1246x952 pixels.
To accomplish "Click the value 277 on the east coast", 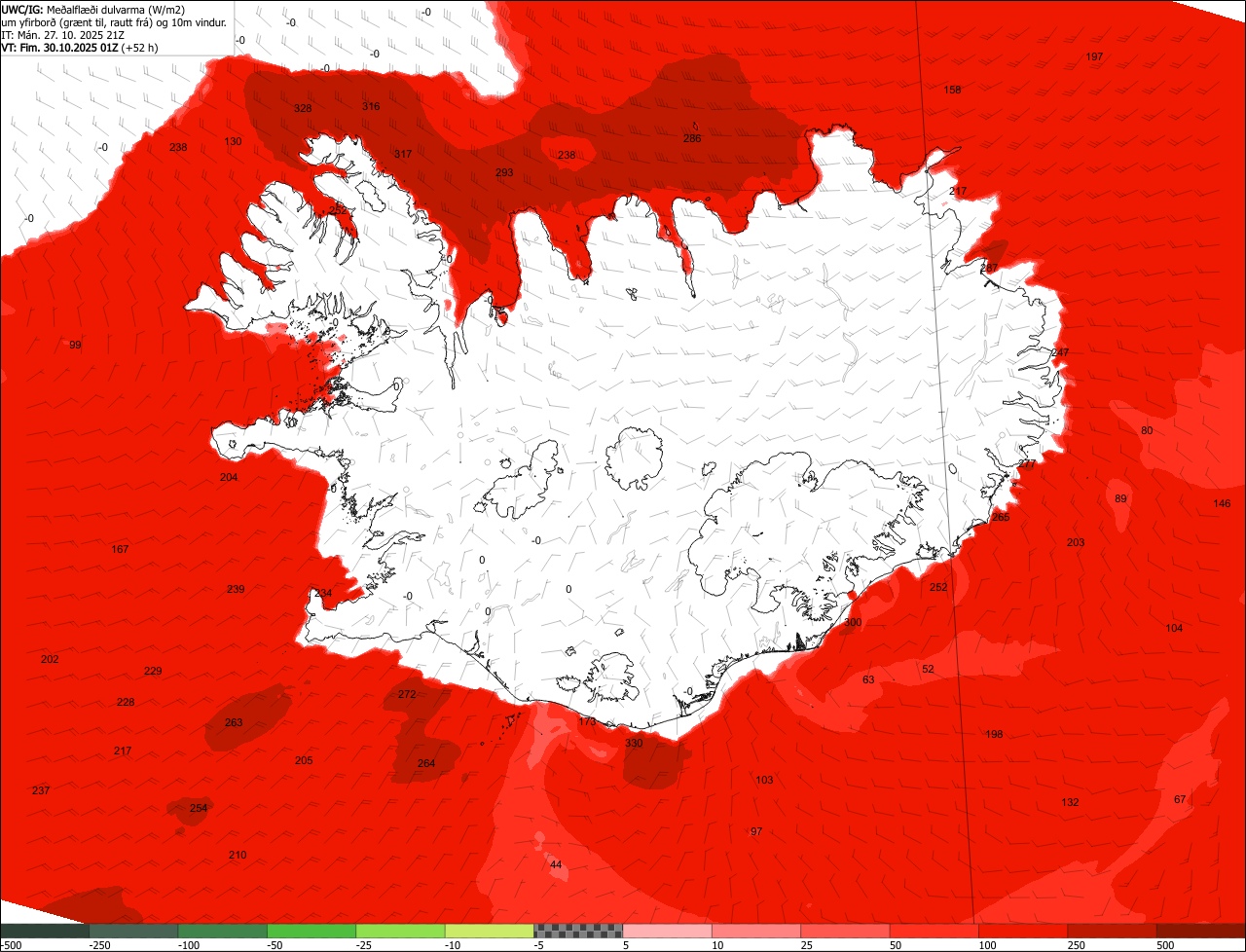I will (x=1027, y=463).
